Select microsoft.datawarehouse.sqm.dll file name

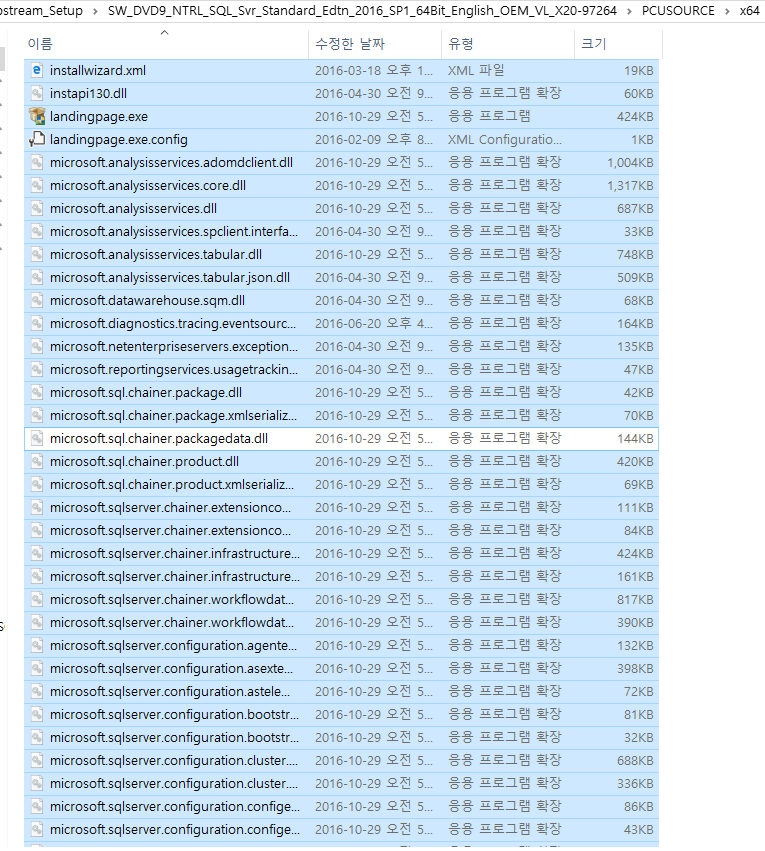(147, 300)
